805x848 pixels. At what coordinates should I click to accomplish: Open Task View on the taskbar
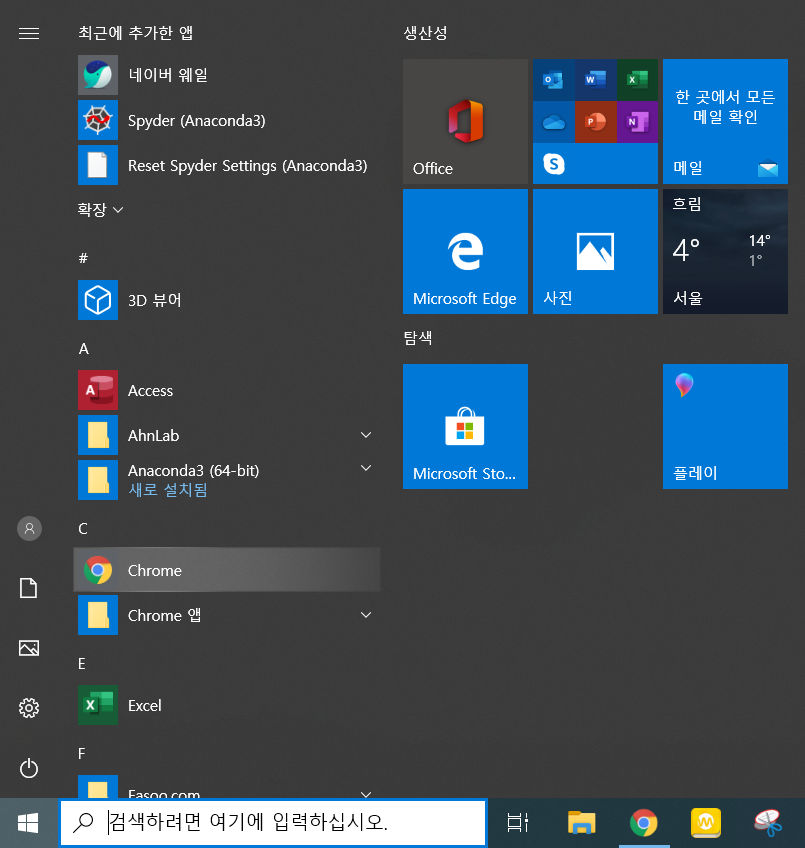pyautogui.click(x=517, y=823)
